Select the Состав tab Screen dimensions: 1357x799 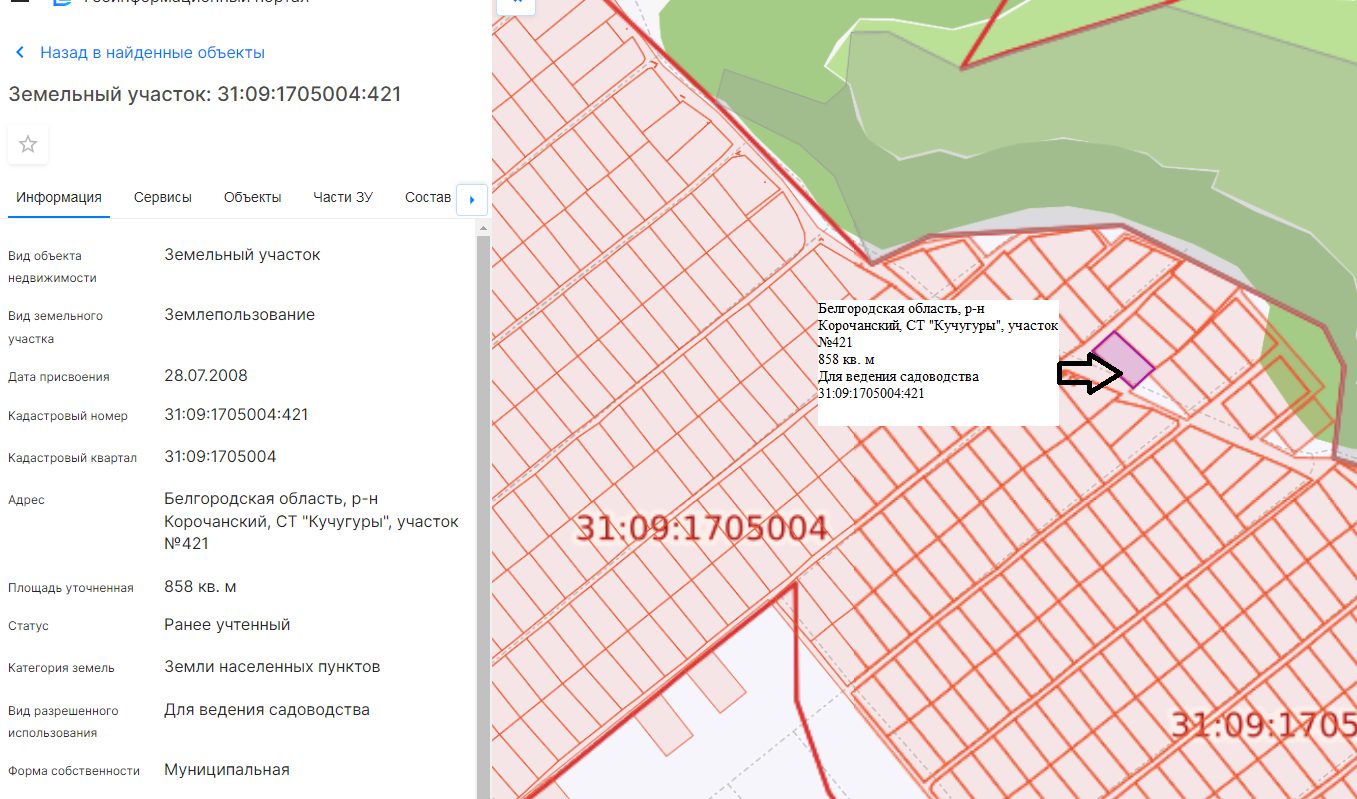click(x=428, y=197)
